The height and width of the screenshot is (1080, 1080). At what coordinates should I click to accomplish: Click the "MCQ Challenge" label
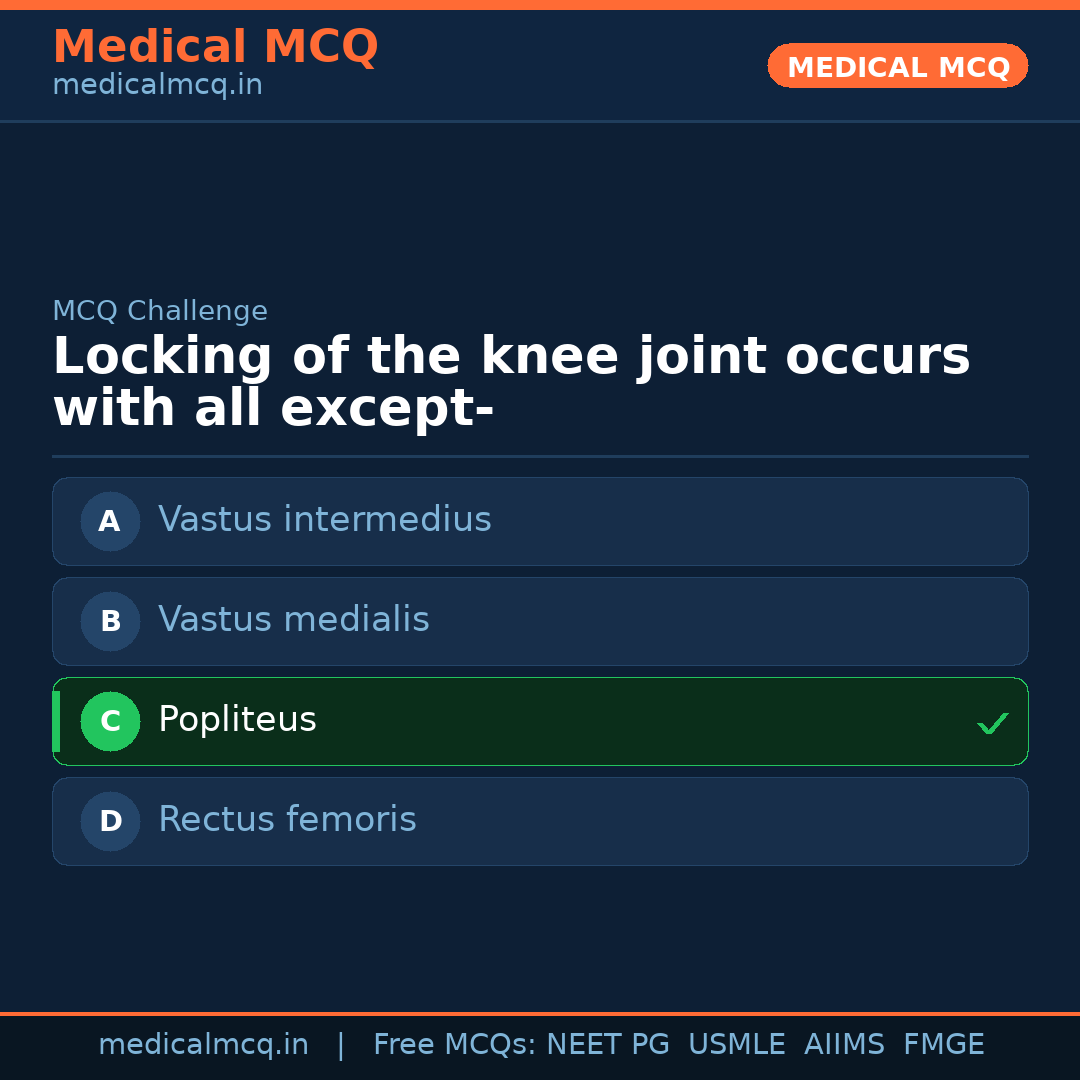pos(160,312)
